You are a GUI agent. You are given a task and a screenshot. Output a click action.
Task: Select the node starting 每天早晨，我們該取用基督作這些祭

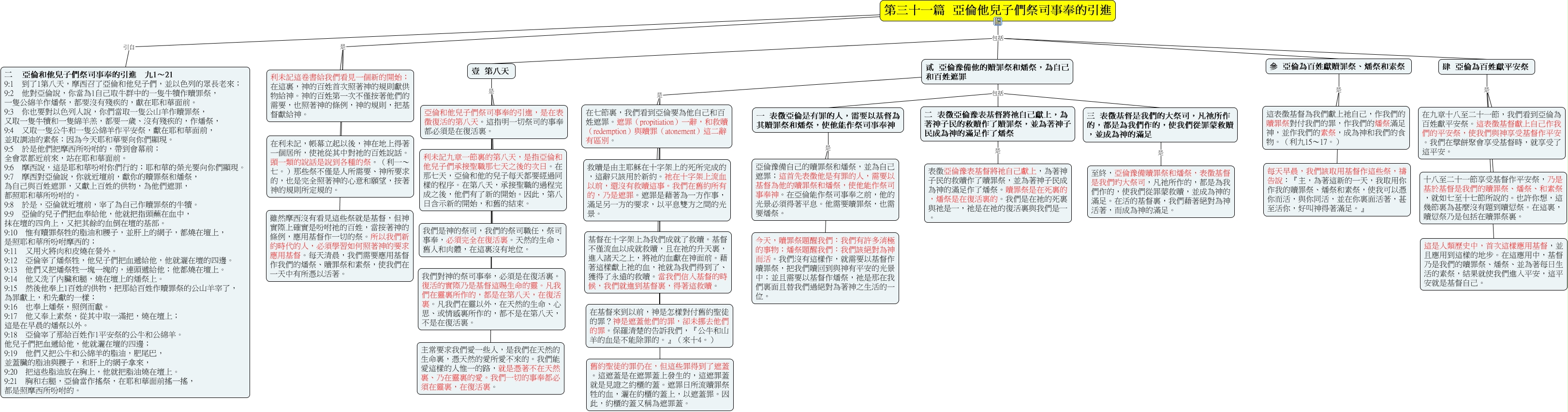pyautogui.click(x=1337, y=190)
